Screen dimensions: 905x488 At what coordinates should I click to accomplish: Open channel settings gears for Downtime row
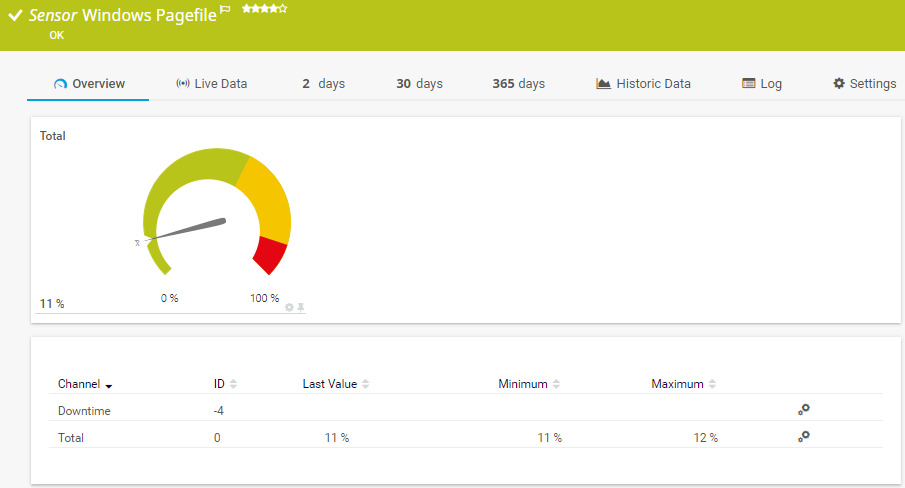(803, 409)
